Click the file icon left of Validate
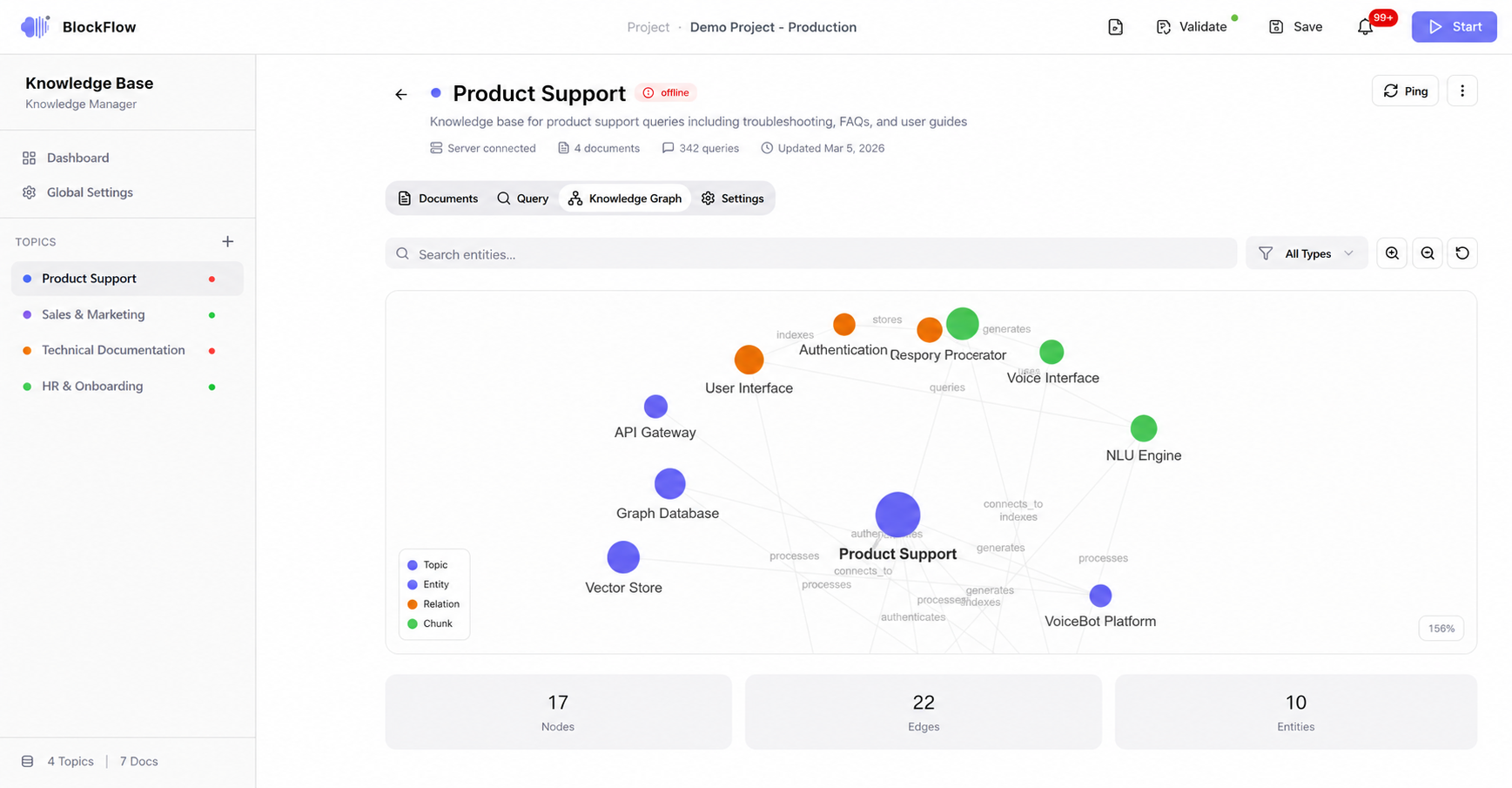 [x=1115, y=27]
